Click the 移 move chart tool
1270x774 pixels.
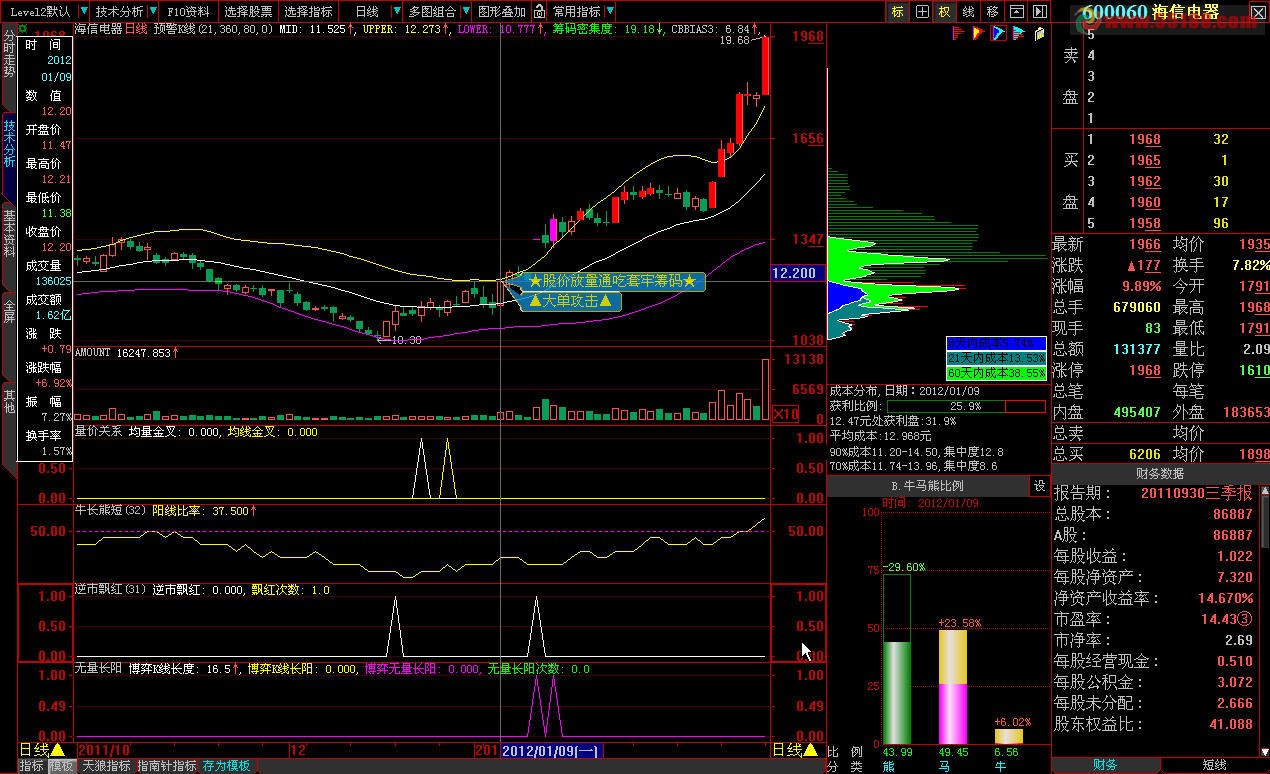coord(992,12)
